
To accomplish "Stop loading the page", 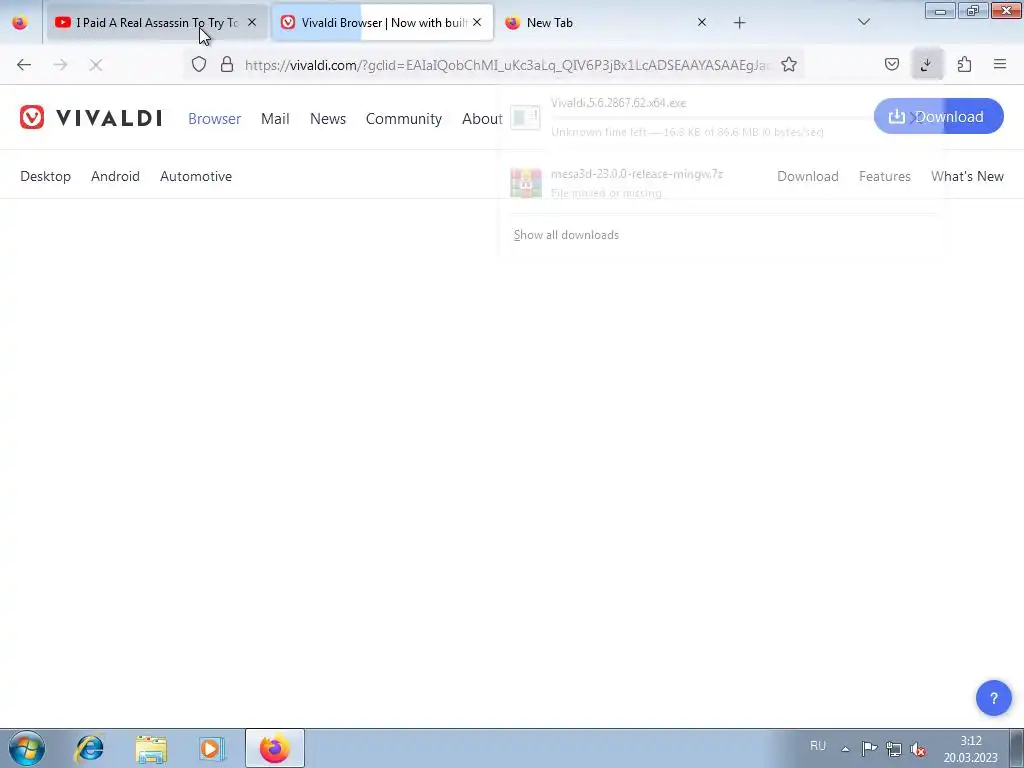I will [96, 65].
